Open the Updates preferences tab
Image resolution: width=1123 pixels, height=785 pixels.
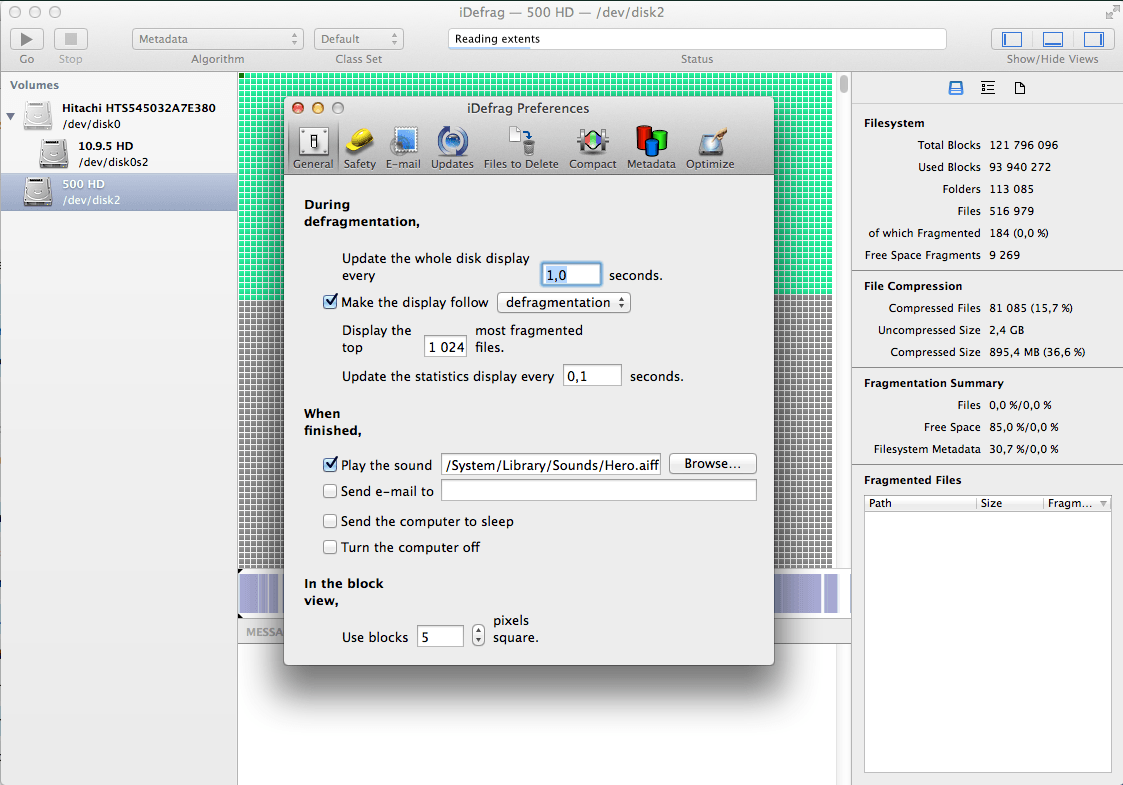[x=452, y=148]
